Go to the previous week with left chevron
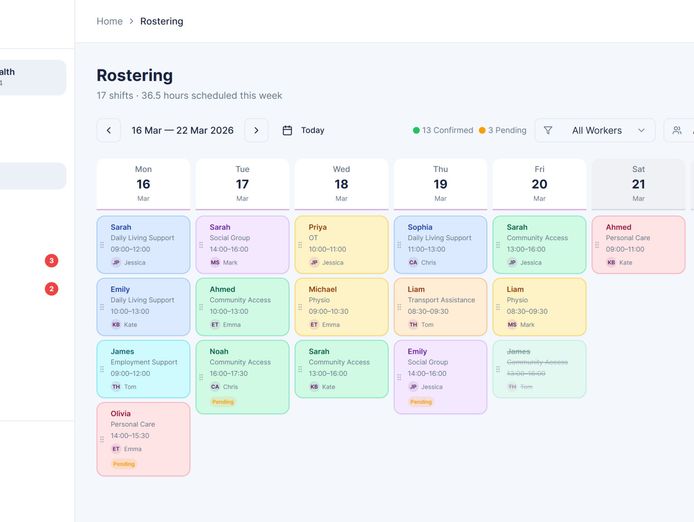 point(109,130)
